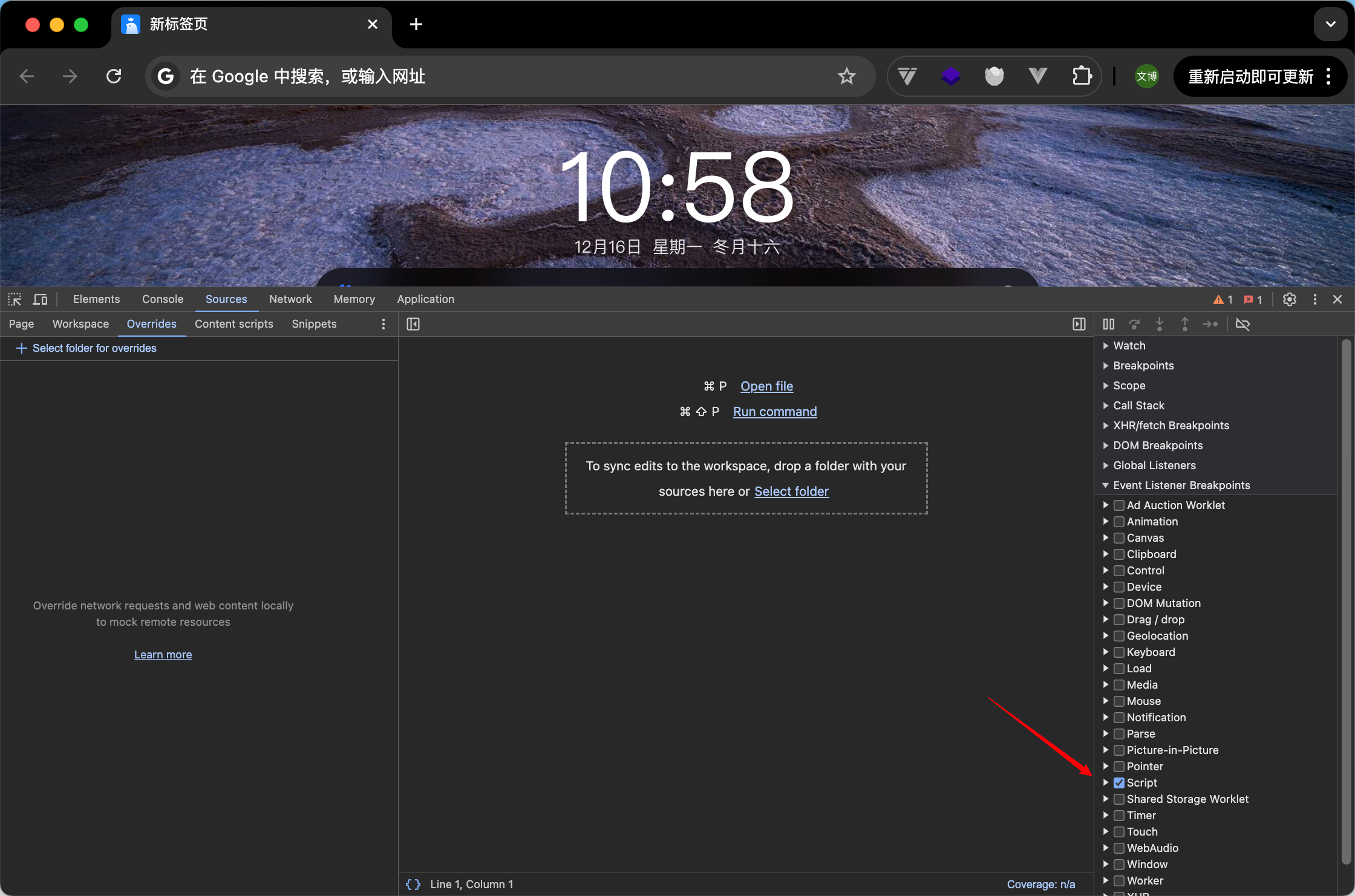Screen dimensions: 1355x896
Task: Deactivate all breakpoints
Action: pyautogui.click(x=1244, y=324)
